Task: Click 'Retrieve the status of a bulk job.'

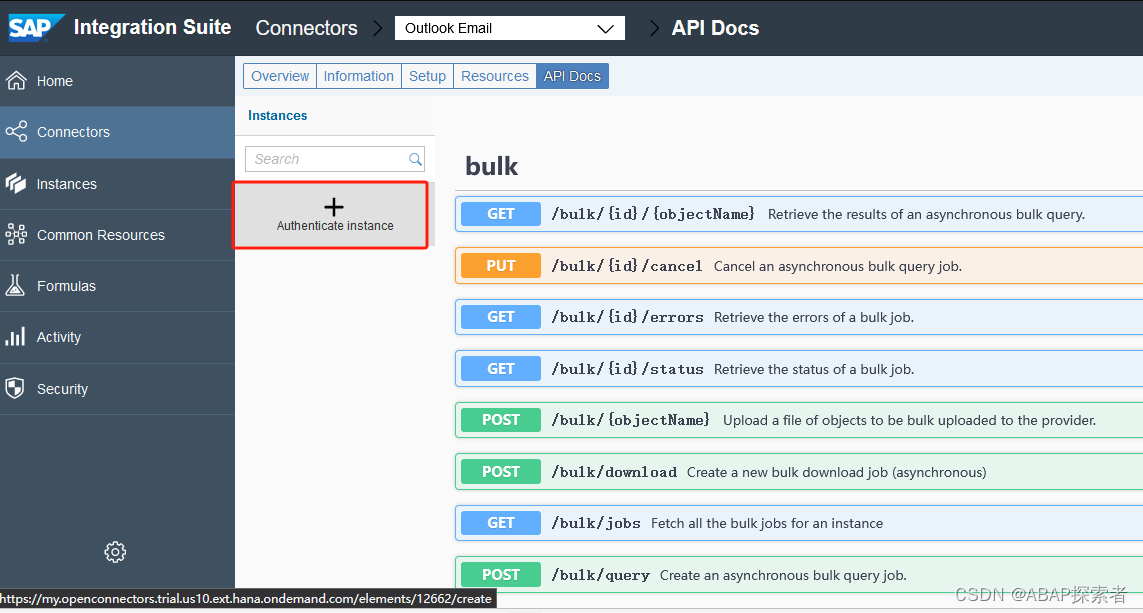Action: 814,369
